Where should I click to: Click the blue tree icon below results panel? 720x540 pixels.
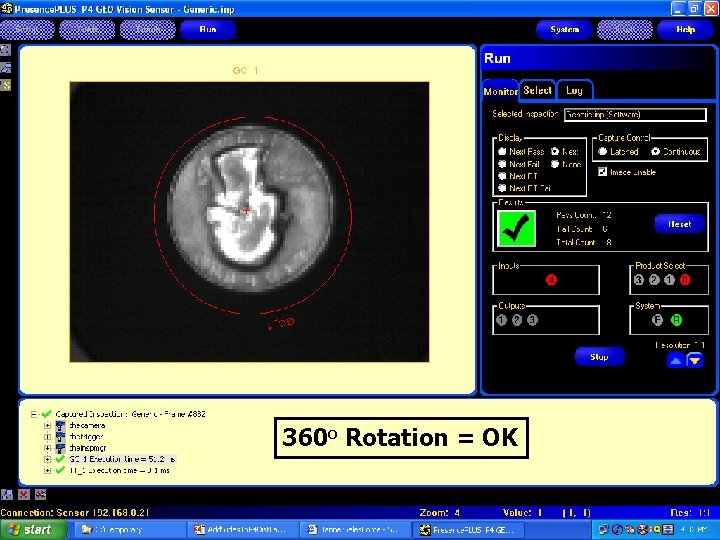(x=7, y=495)
